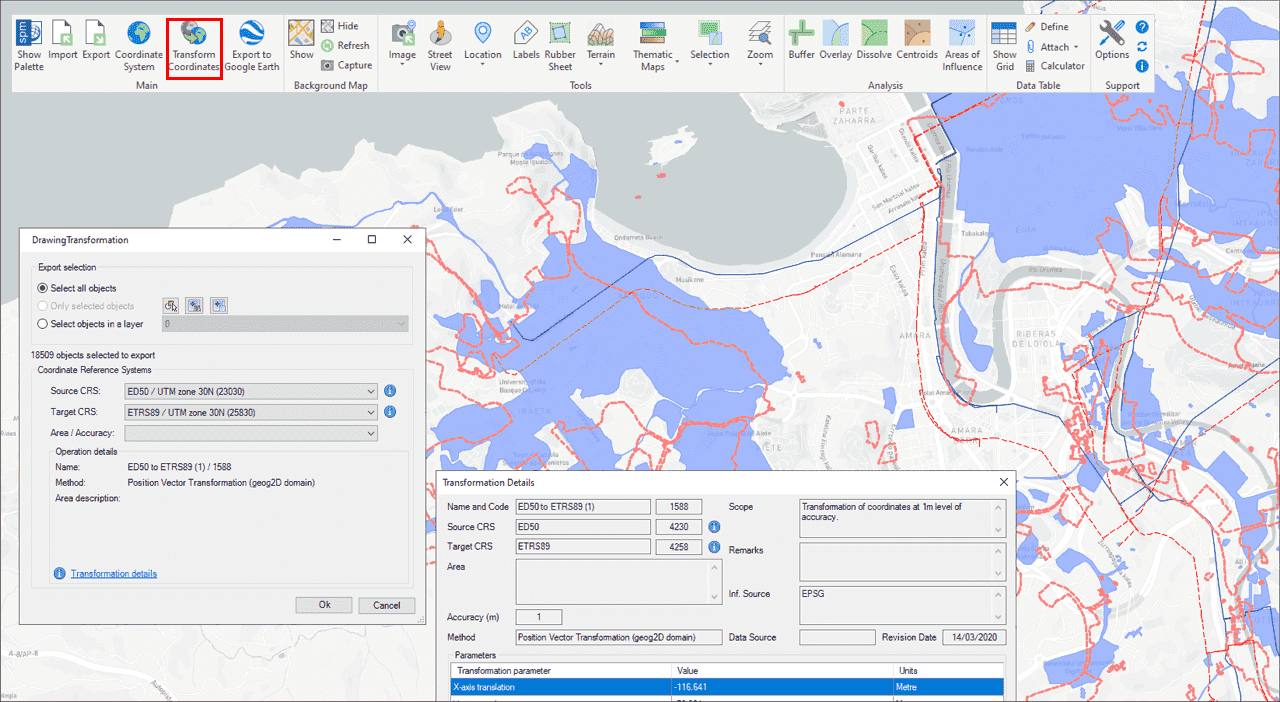Click Cancel in DrawingTransformation dialog

click(386, 605)
